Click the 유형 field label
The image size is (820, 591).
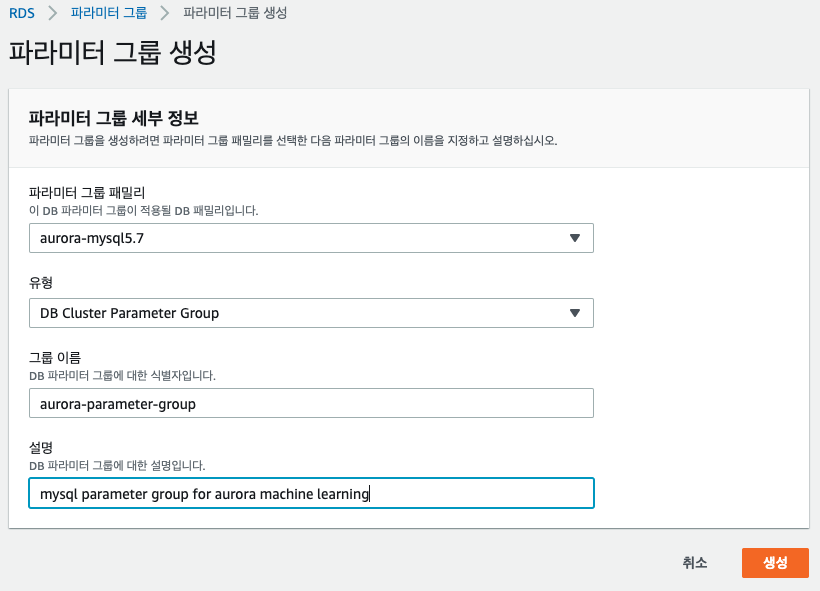(x=41, y=283)
